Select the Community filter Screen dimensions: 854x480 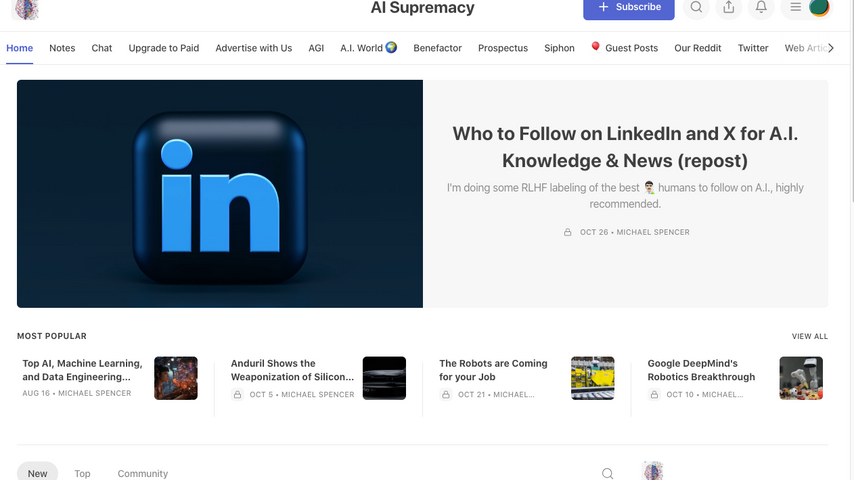point(143,473)
